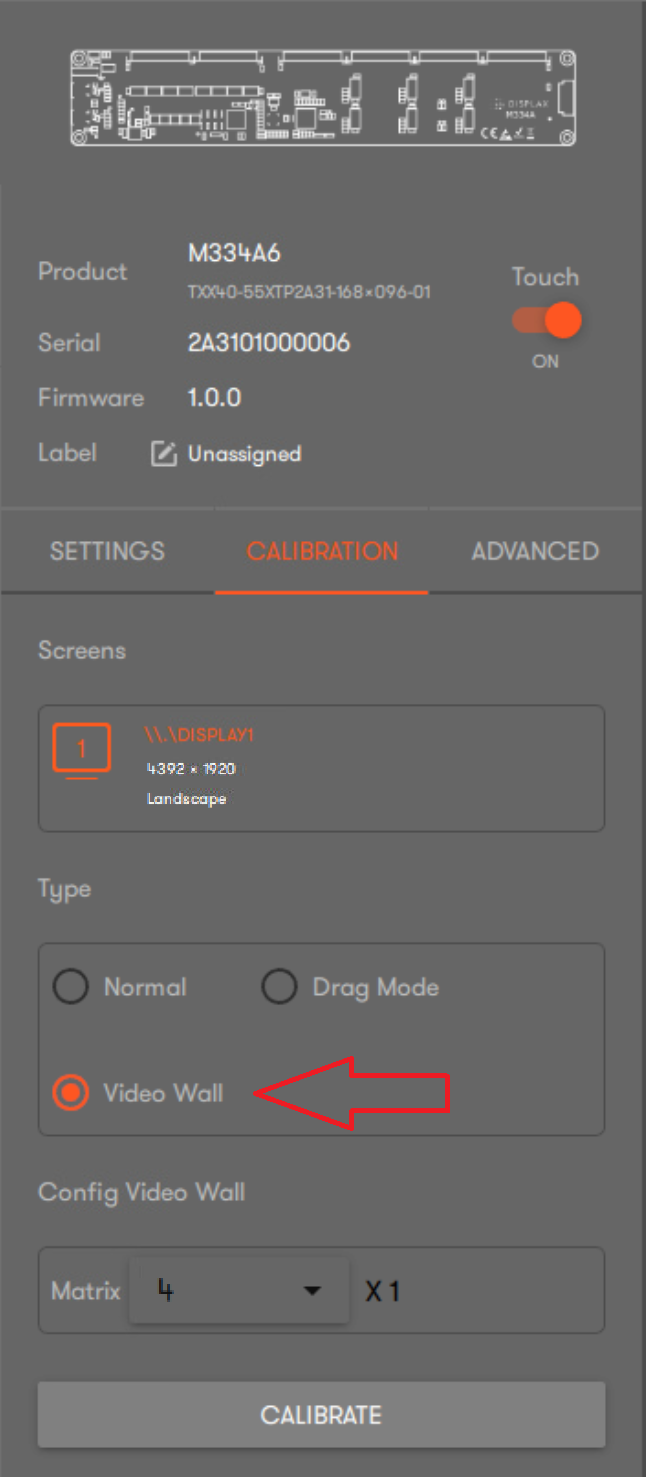Open the Matrix dropdown arrow

pyautogui.click(x=313, y=1291)
